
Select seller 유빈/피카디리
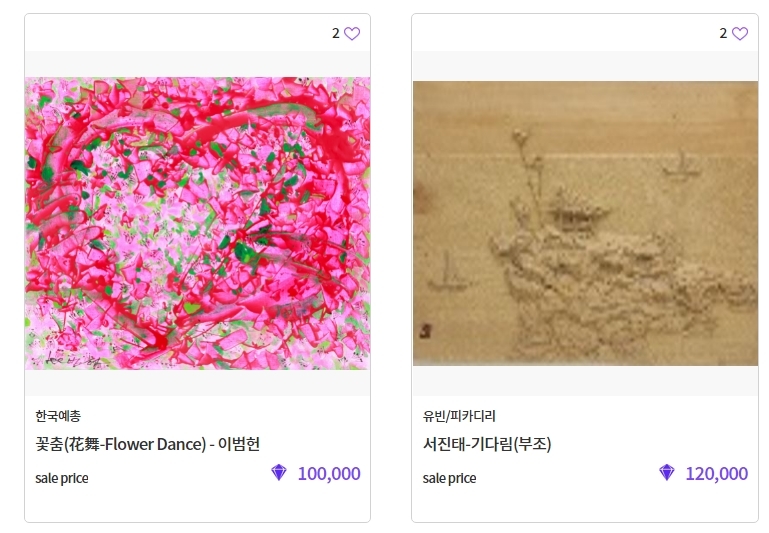click(459, 416)
